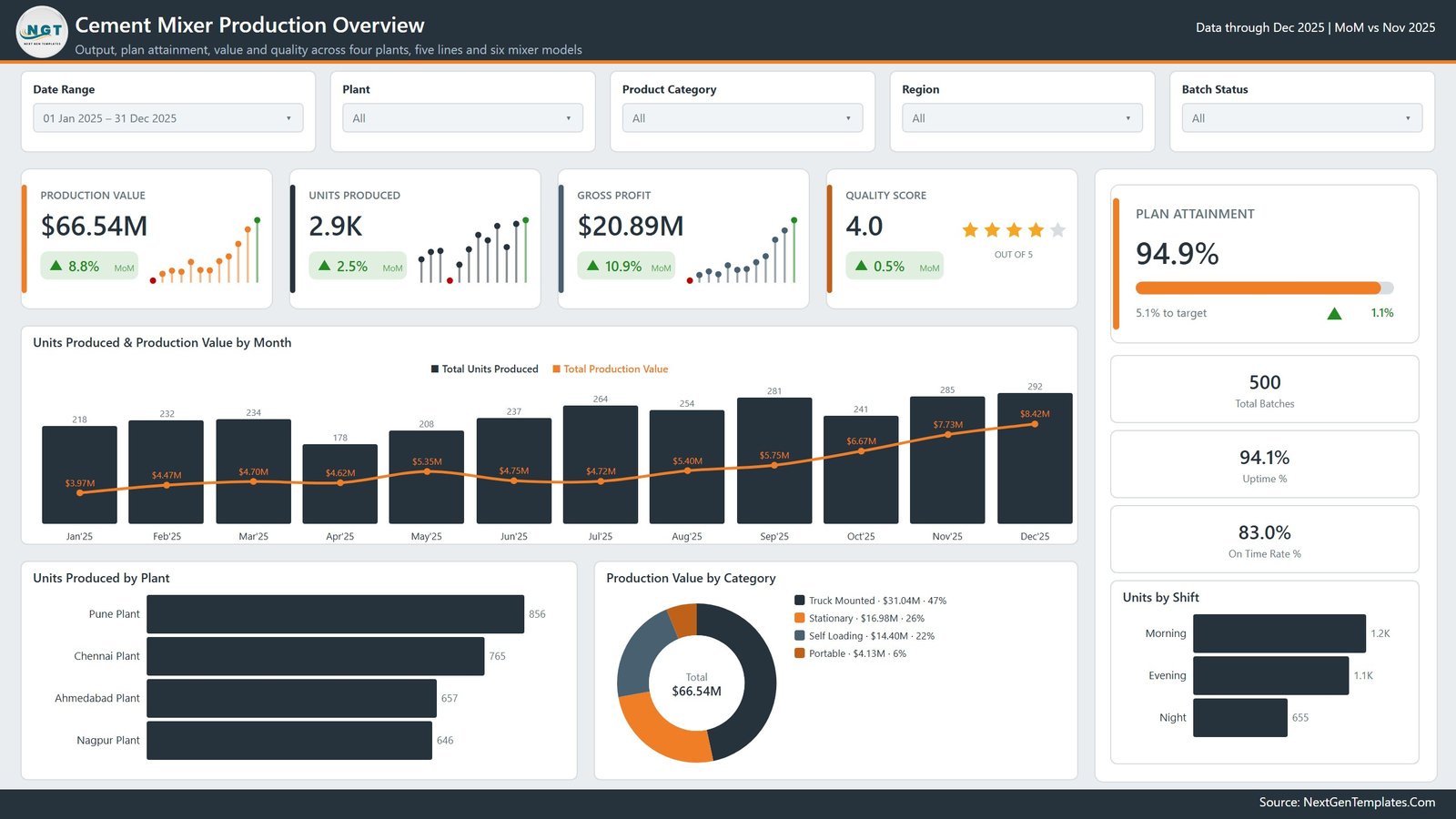The image size is (1456, 819).
Task: Click the Gross Profit MoM up-arrow icon
Action: coord(593,266)
